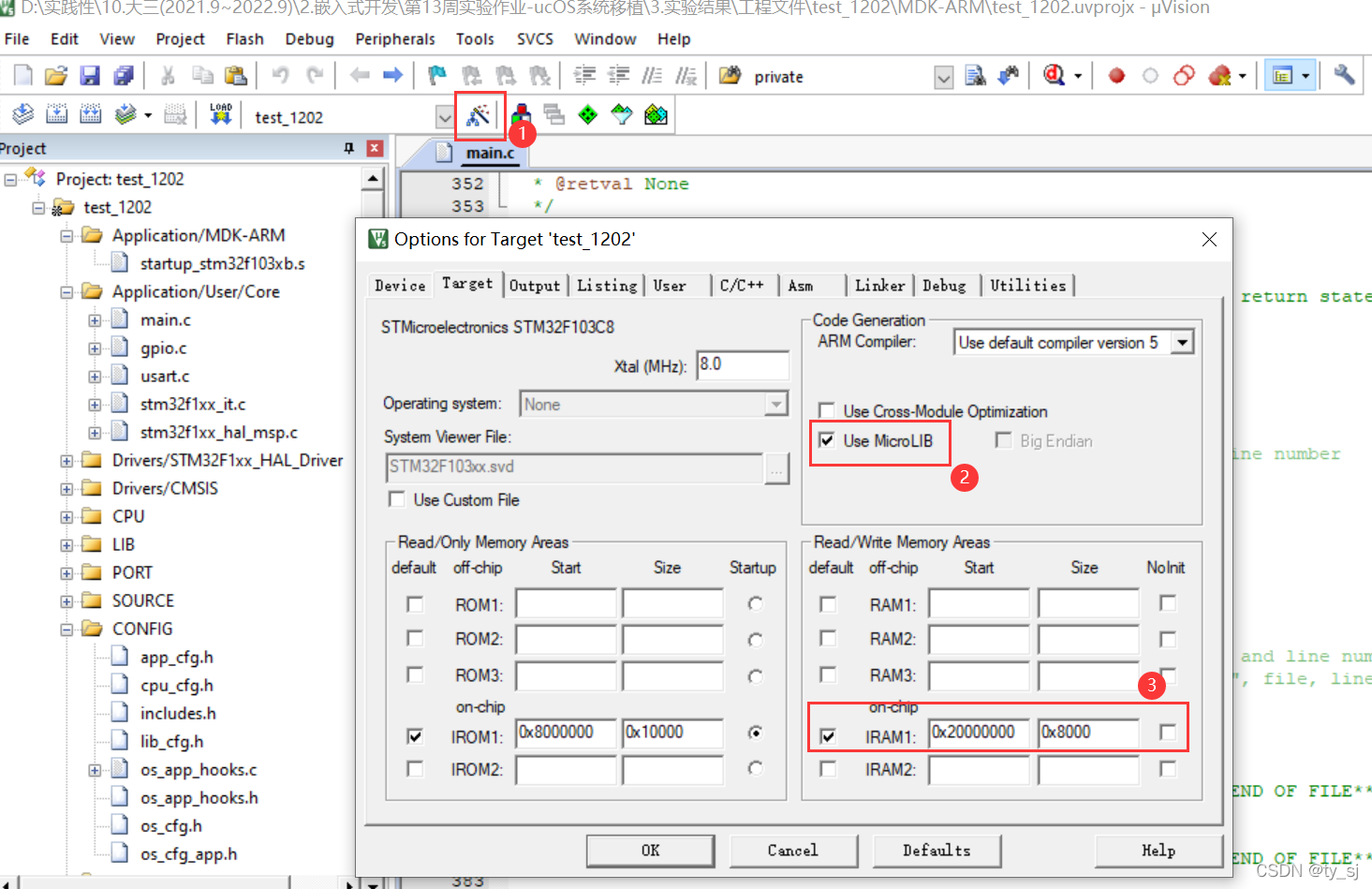Create a new file via toolbar icon
The image size is (1372, 889).
[22, 76]
